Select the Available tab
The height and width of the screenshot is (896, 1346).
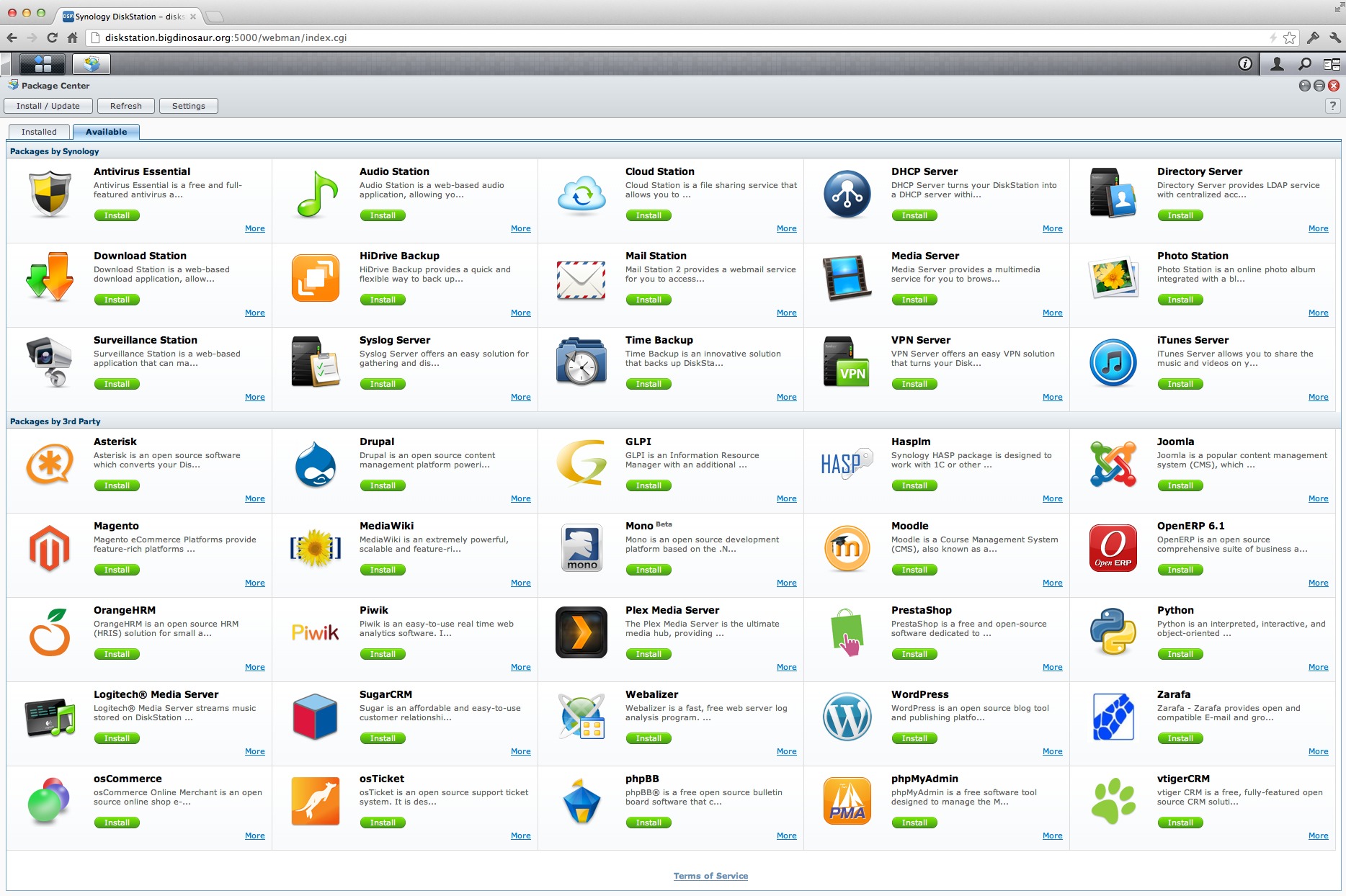click(x=106, y=132)
